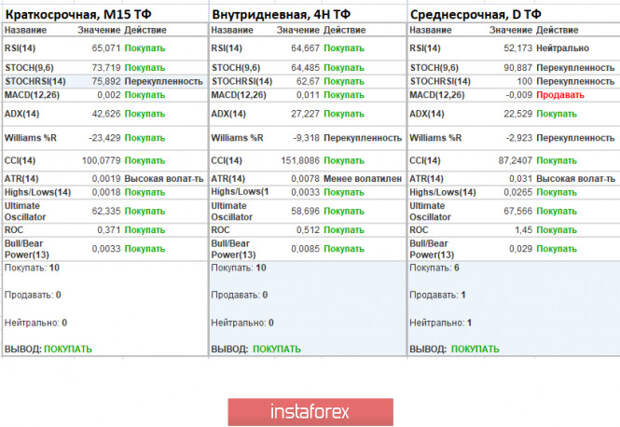Click the MACD value -0,009
This screenshot has height=427, width=620.
[x=519, y=95]
